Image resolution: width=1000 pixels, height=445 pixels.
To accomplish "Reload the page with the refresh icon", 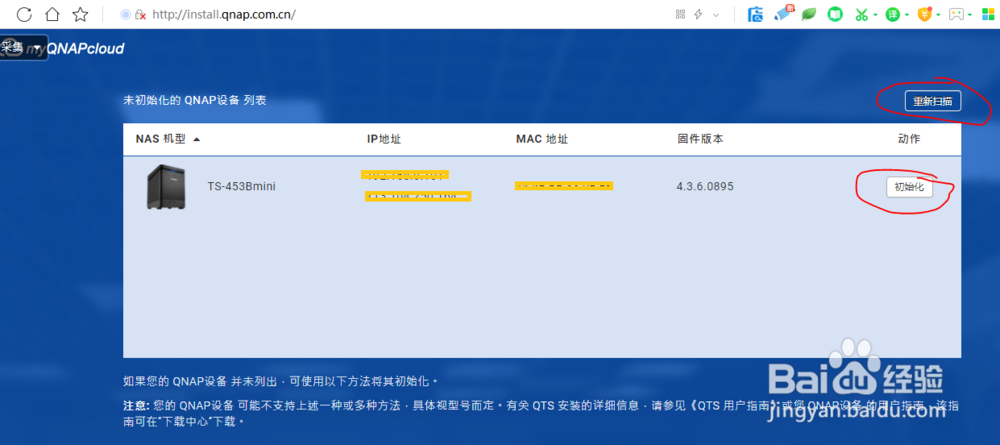I will [24, 14].
